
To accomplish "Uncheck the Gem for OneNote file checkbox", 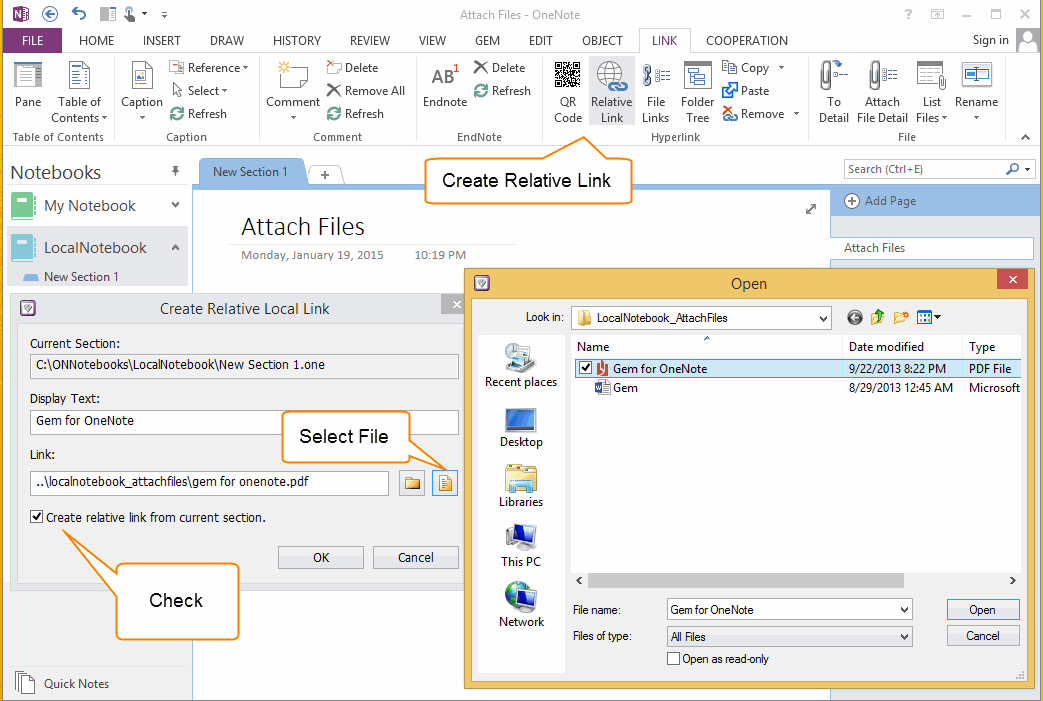I will pyautogui.click(x=585, y=368).
